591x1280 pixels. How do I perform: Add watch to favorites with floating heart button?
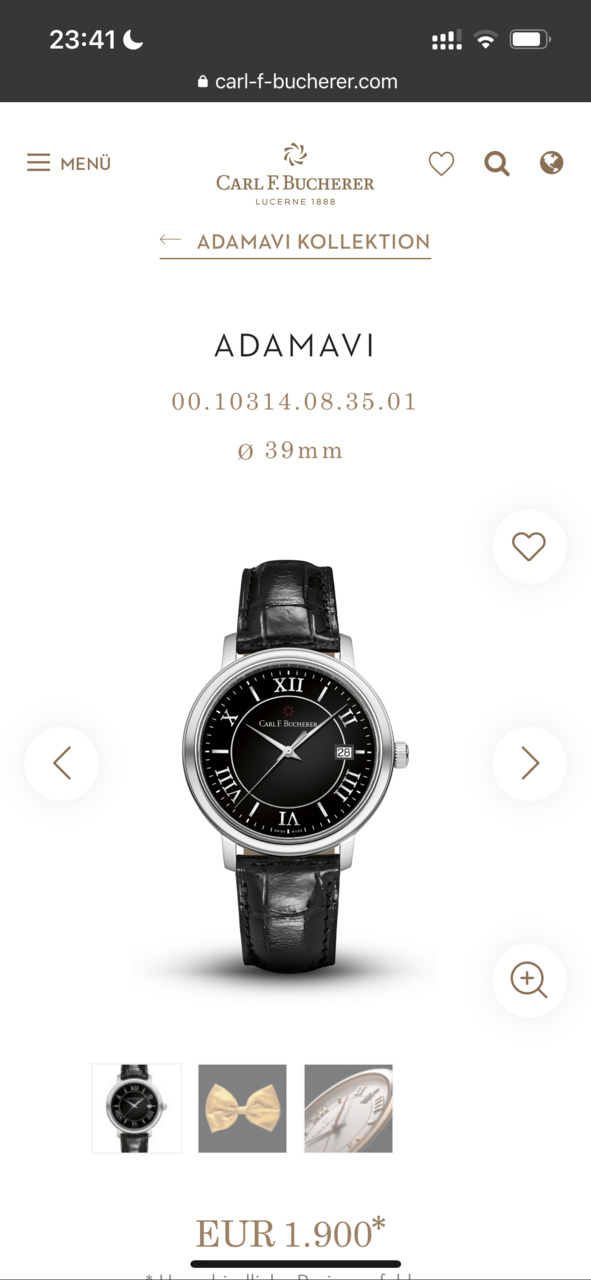tap(529, 546)
